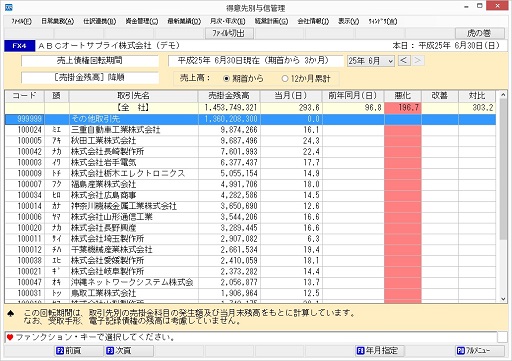Open the ファイル(F) menu

(21, 21)
